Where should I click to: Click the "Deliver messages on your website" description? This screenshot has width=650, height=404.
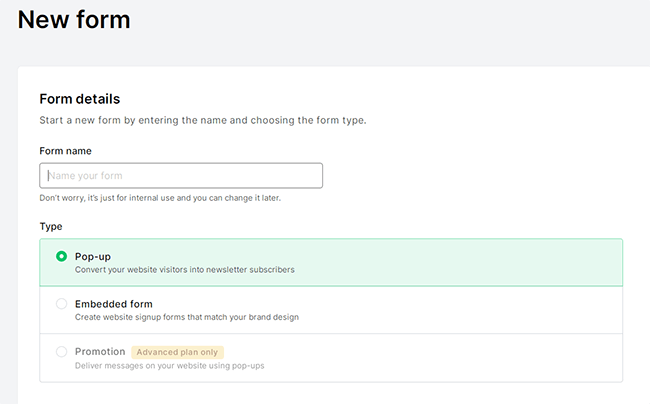169,366
